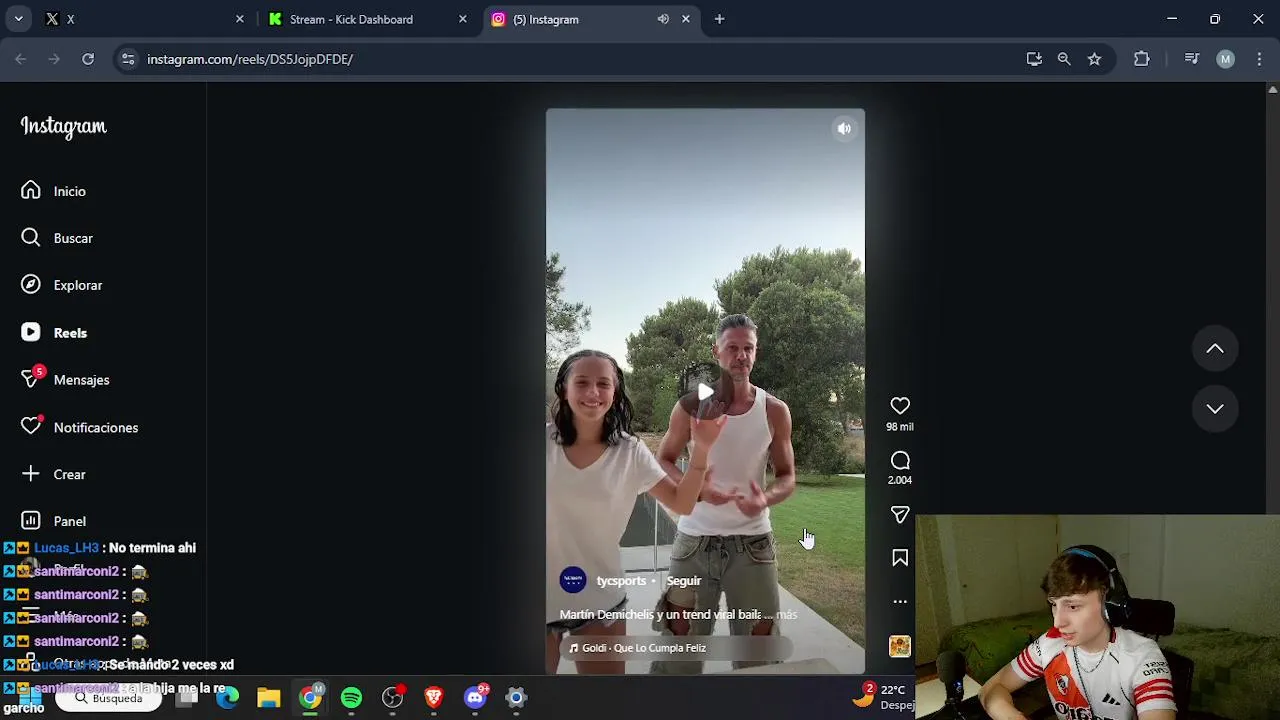Go to the next reel
The image size is (1280, 720).
pyautogui.click(x=1215, y=408)
